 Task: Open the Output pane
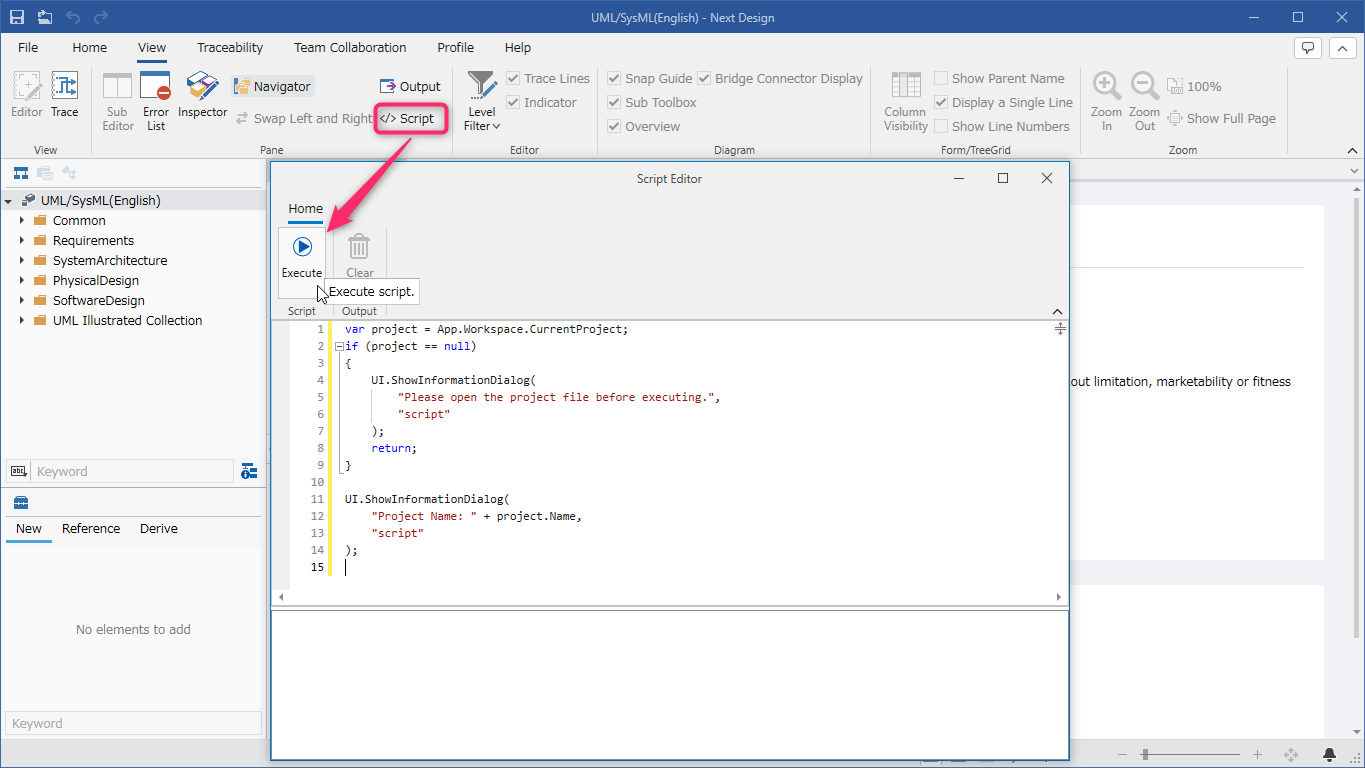click(x=411, y=87)
